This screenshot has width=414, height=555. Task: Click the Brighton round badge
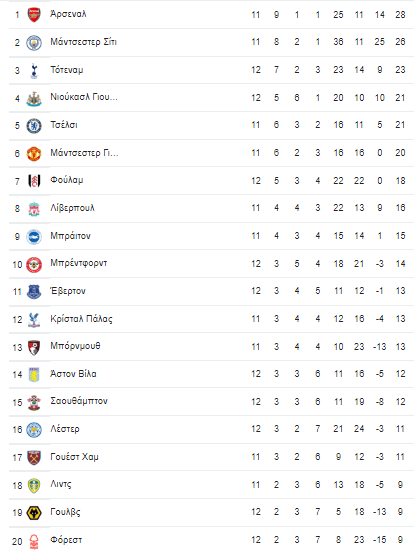click(34, 236)
